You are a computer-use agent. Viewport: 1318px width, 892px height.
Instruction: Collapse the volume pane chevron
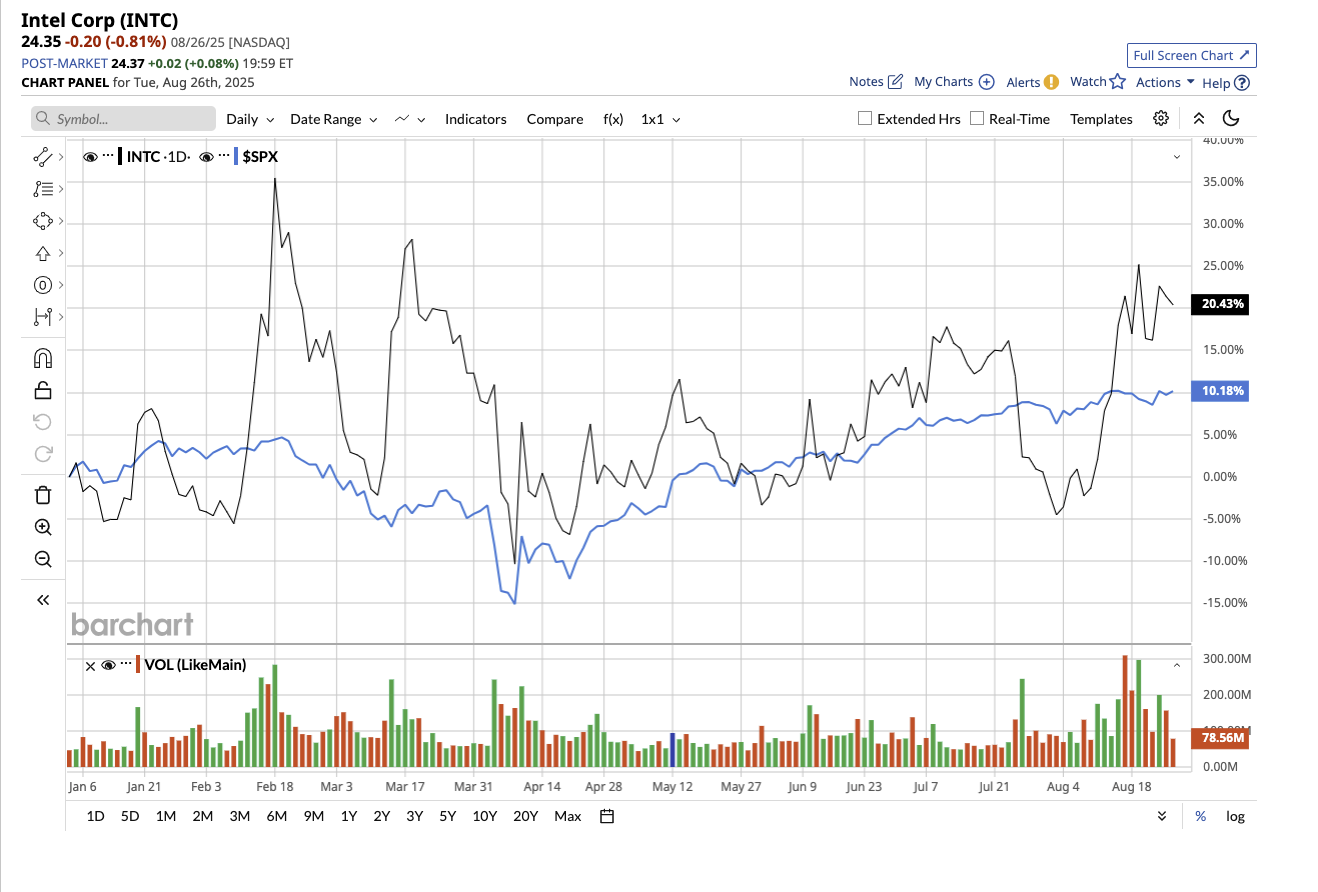pos(1176,665)
